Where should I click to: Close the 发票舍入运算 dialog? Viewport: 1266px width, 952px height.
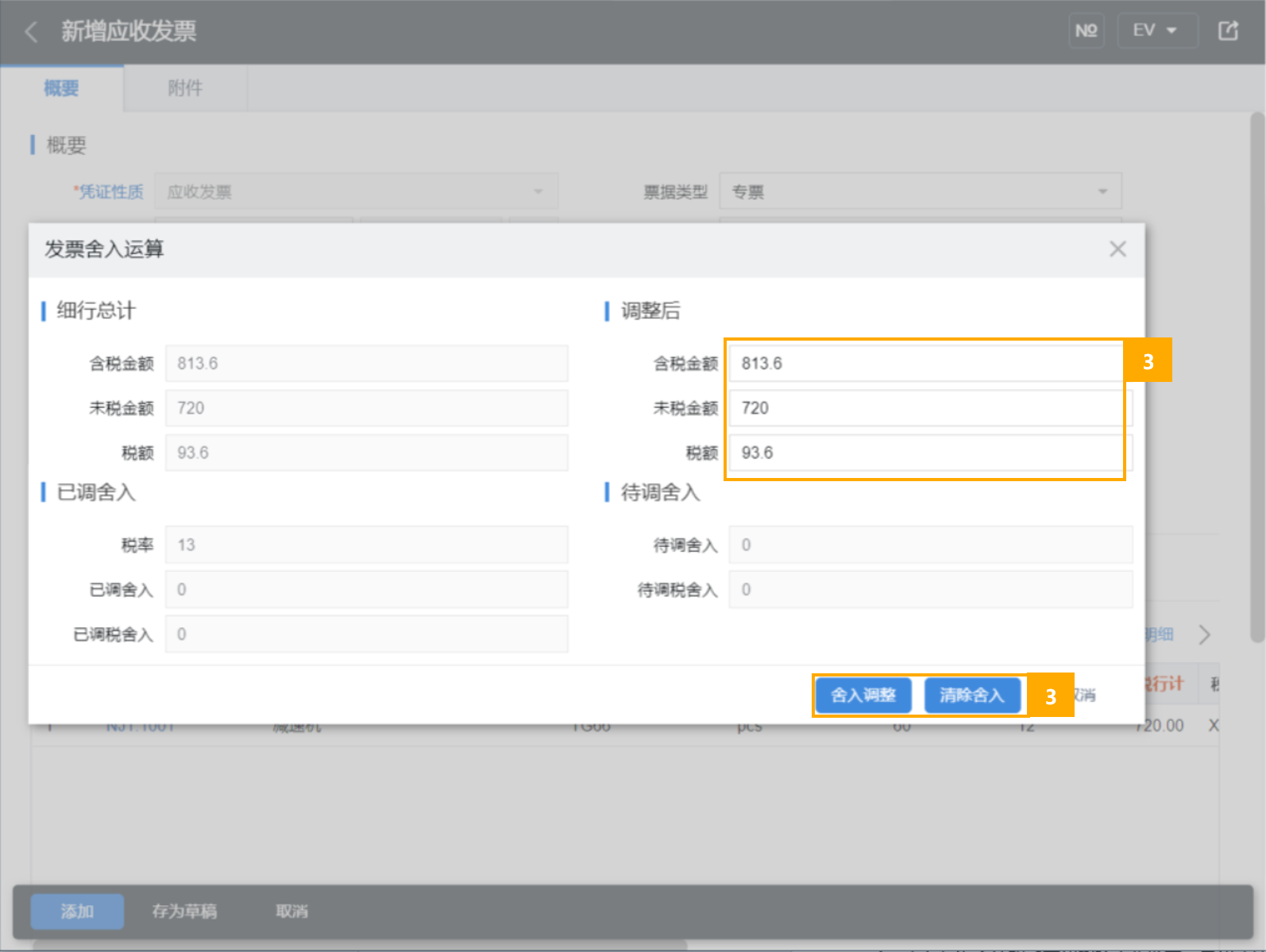tap(1117, 249)
